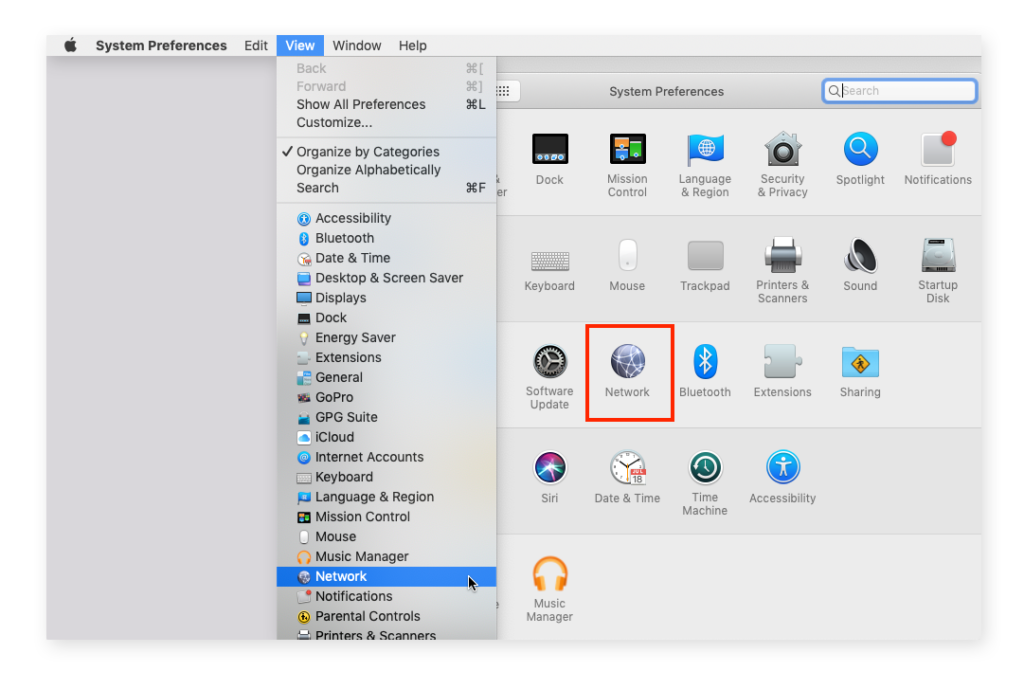The width and height of the screenshot is (1024, 689).
Task: Open the Spotlight pane icon
Action: pos(860,149)
